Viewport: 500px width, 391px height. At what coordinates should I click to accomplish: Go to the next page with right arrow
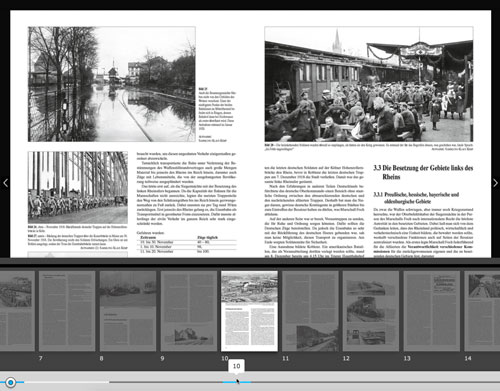coord(495,183)
